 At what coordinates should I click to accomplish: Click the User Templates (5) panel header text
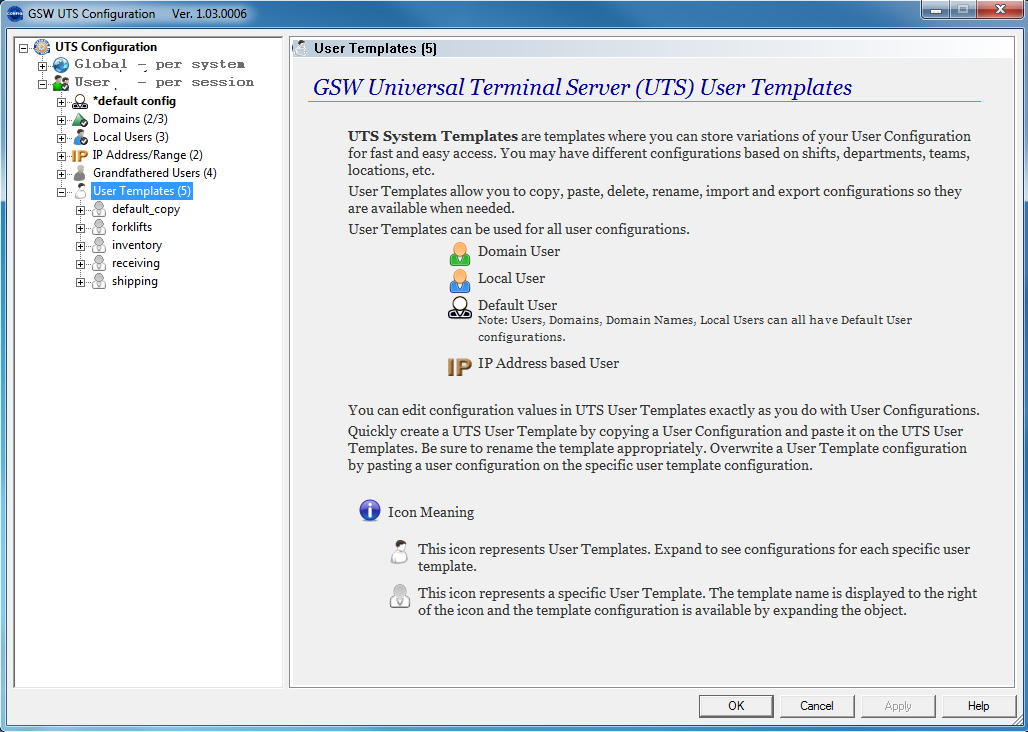tap(375, 48)
